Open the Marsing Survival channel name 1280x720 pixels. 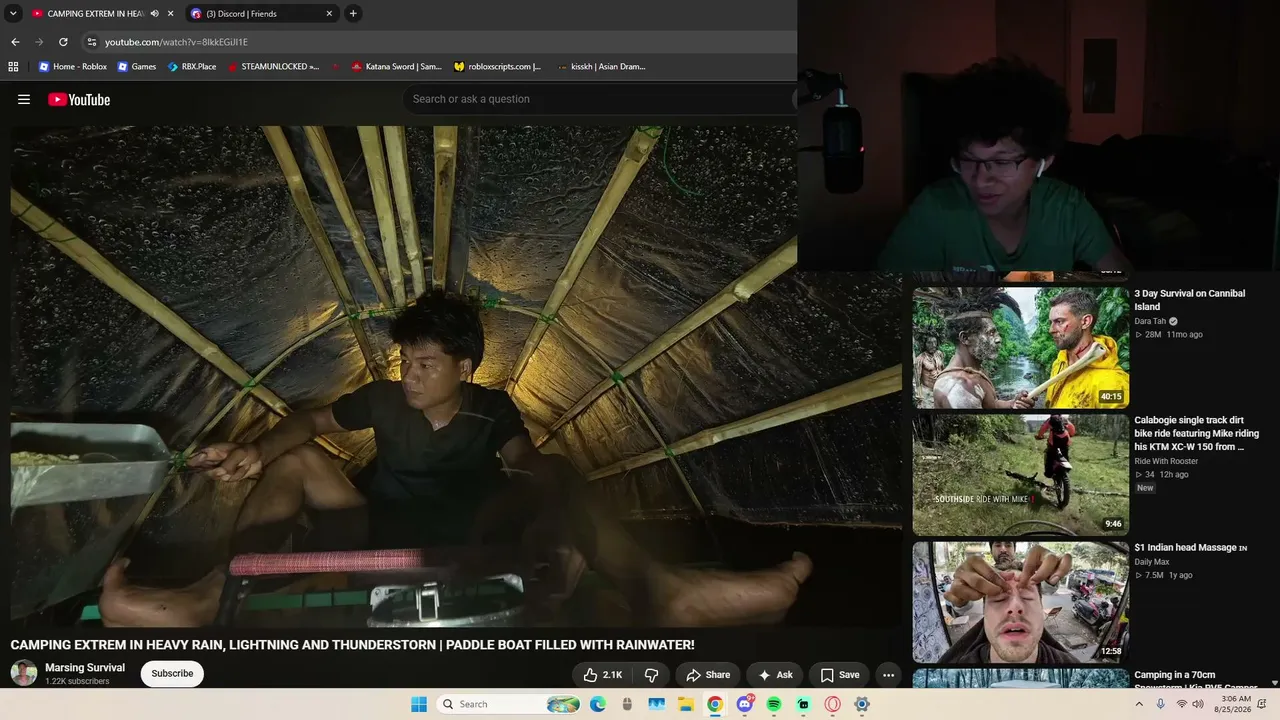(x=85, y=668)
